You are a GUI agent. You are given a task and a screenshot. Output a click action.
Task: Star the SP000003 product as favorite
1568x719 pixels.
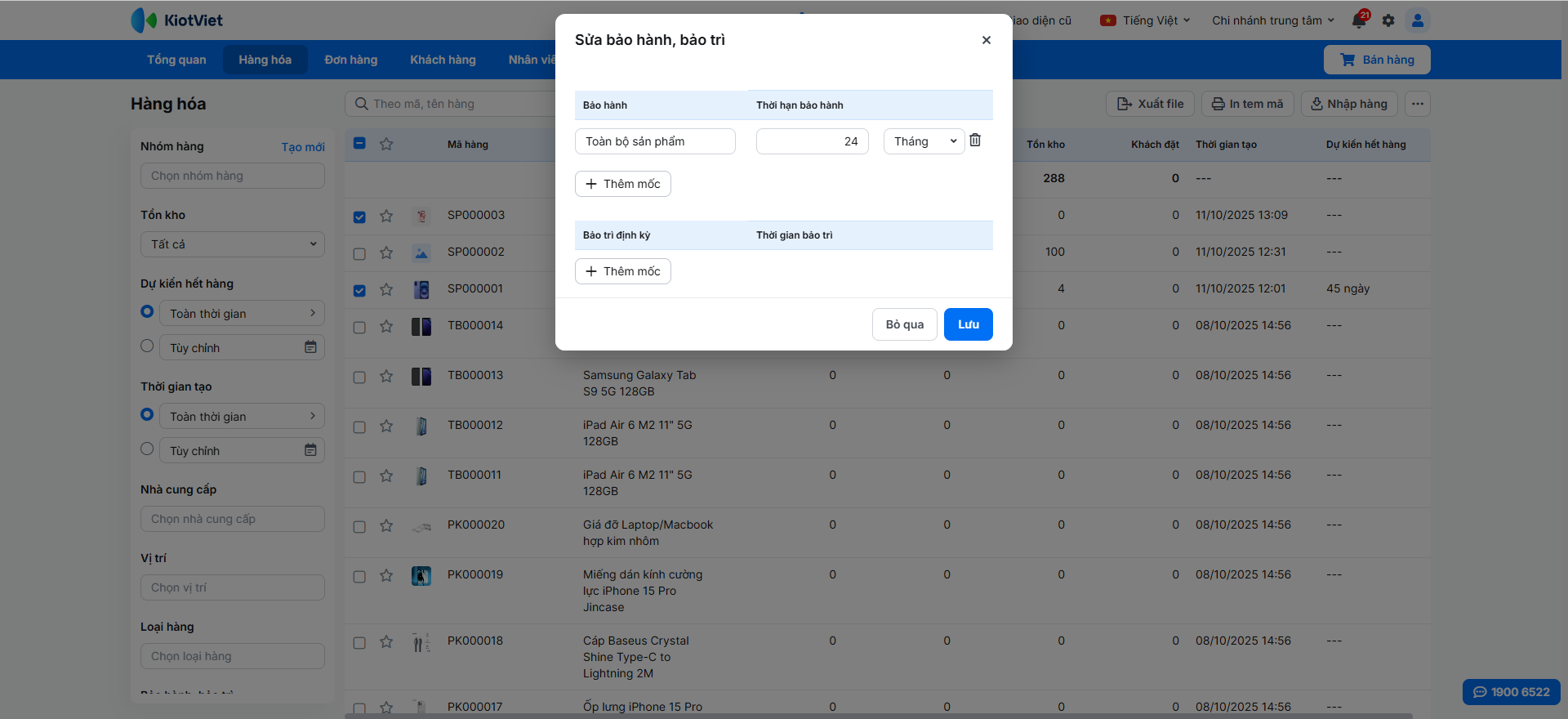(x=386, y=216)
